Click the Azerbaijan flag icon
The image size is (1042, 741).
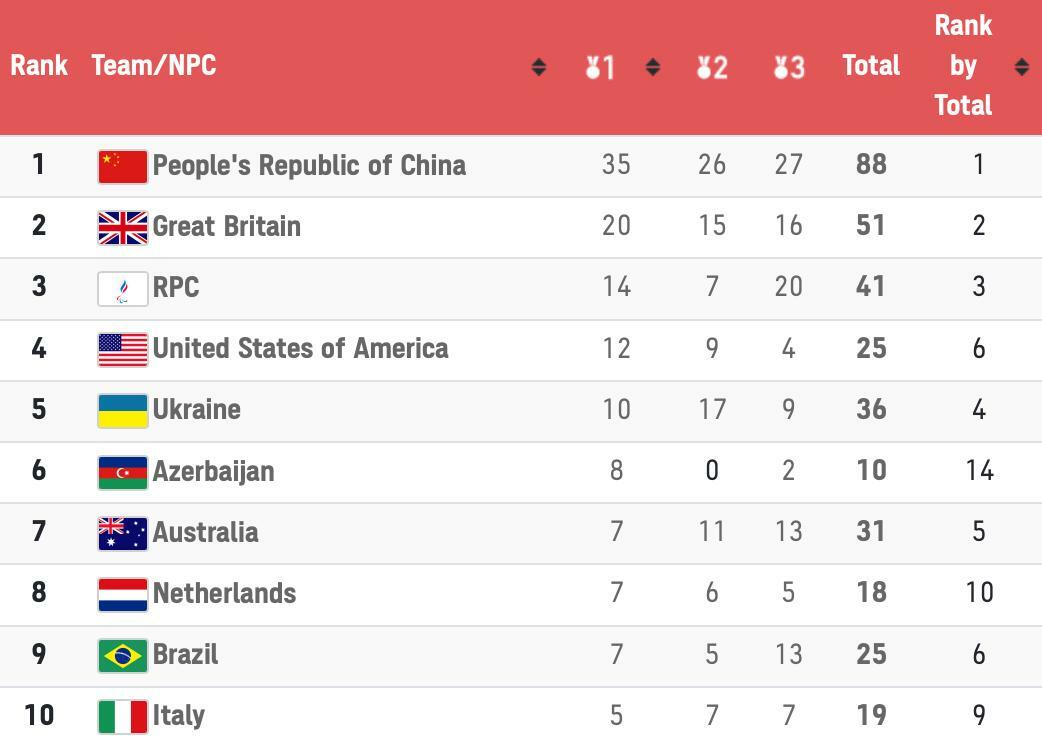tap(123, 472)
